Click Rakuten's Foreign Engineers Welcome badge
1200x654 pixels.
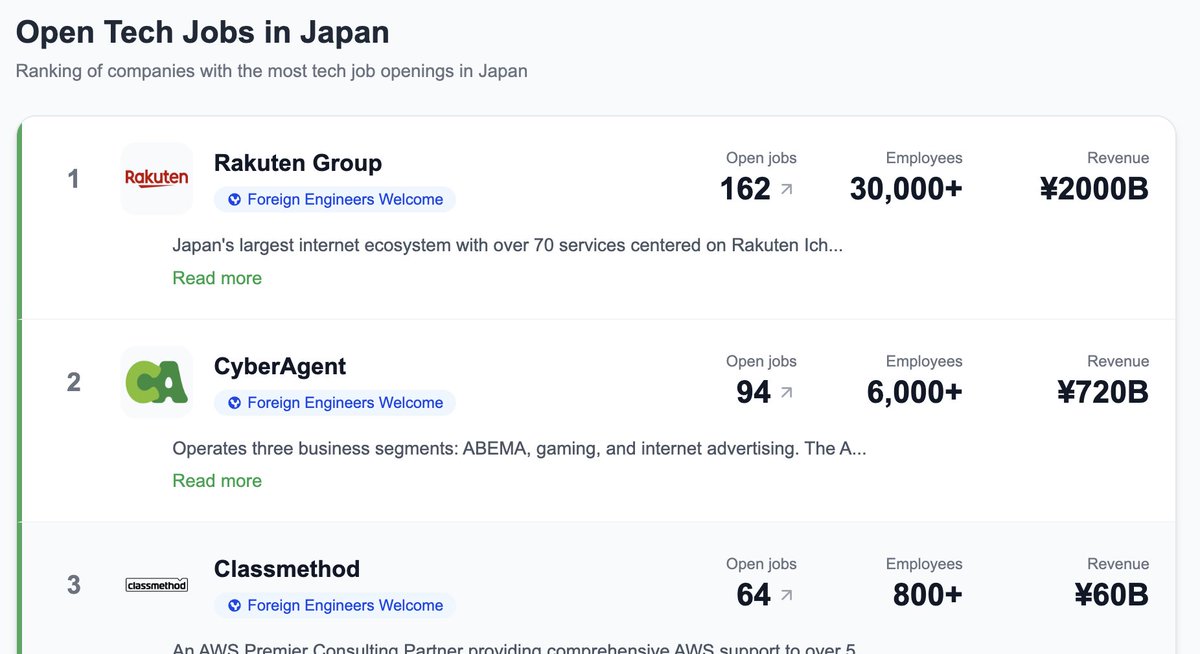tap(335, 199)
